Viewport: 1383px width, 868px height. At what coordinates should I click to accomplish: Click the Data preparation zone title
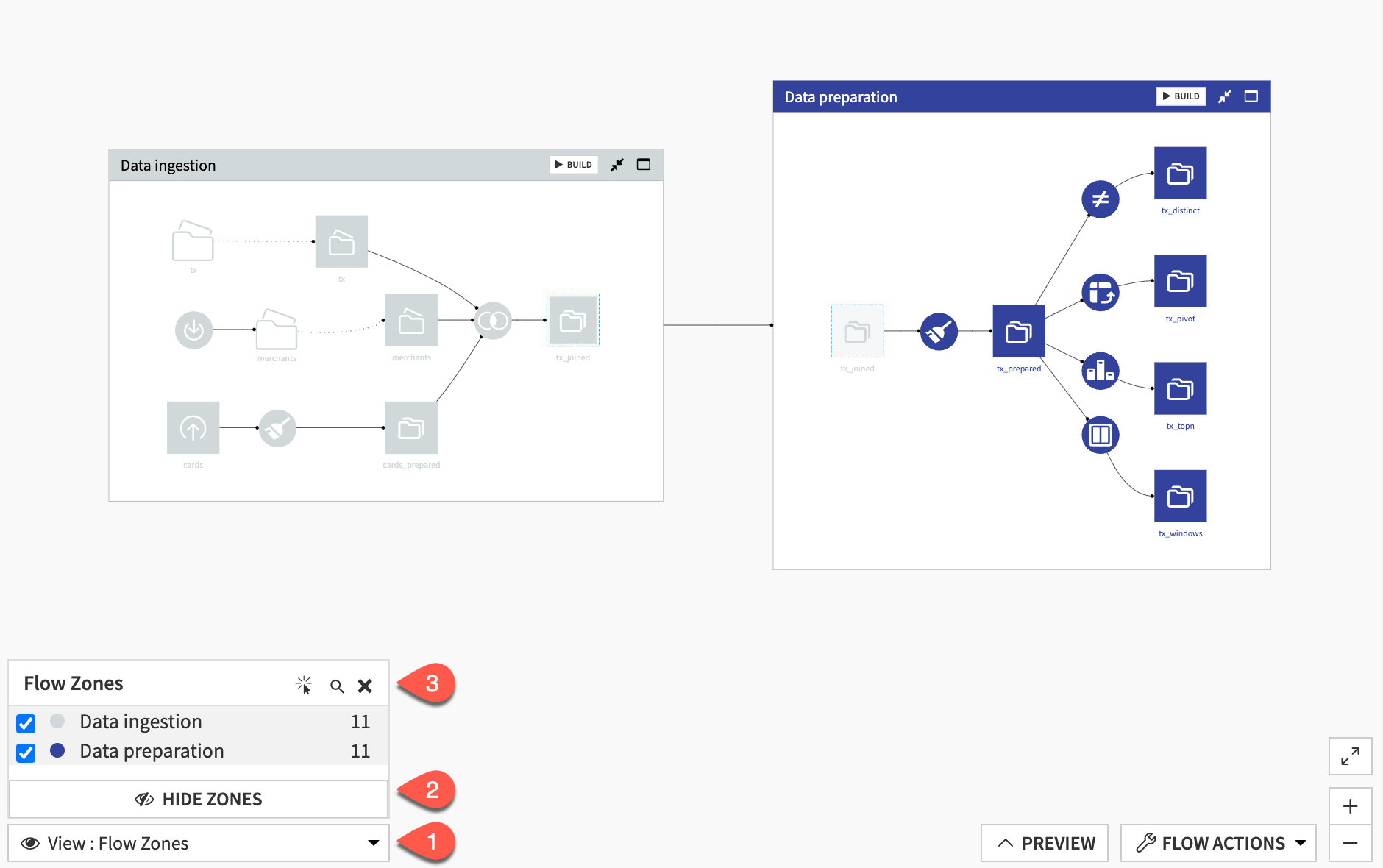tap(841, 97)
